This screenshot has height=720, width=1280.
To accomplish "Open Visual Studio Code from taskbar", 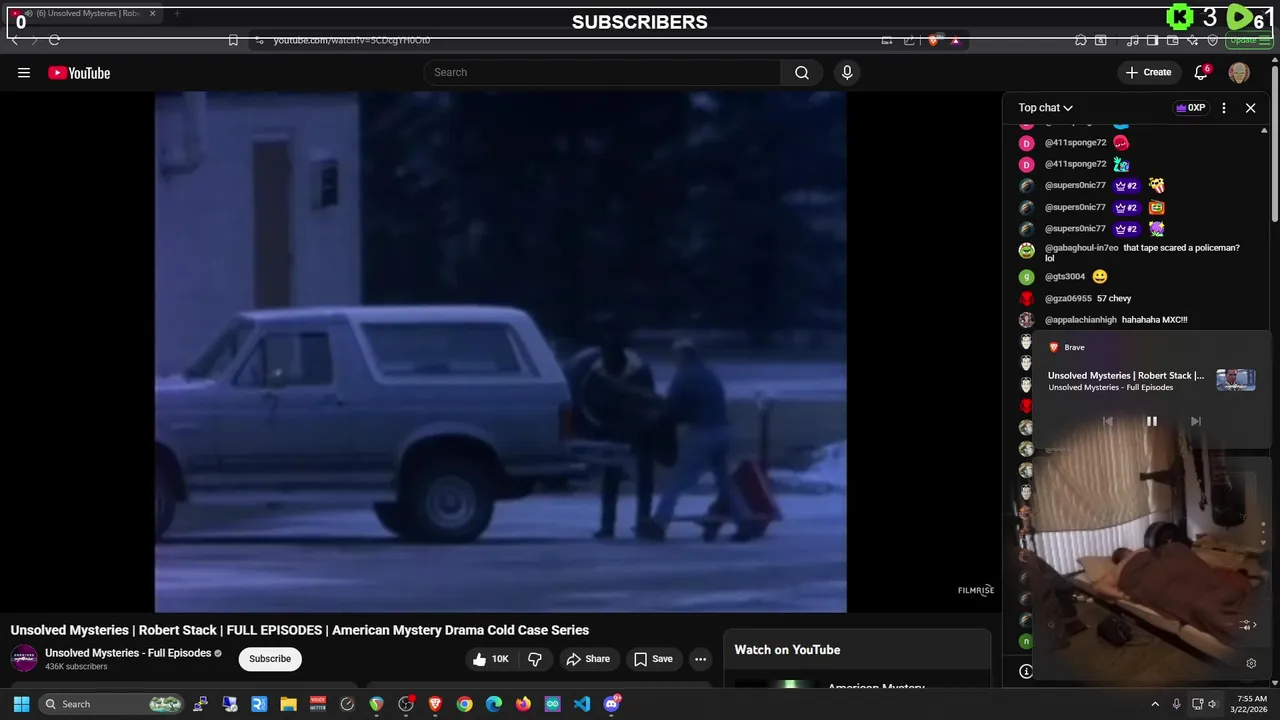I will click(582, 704).
